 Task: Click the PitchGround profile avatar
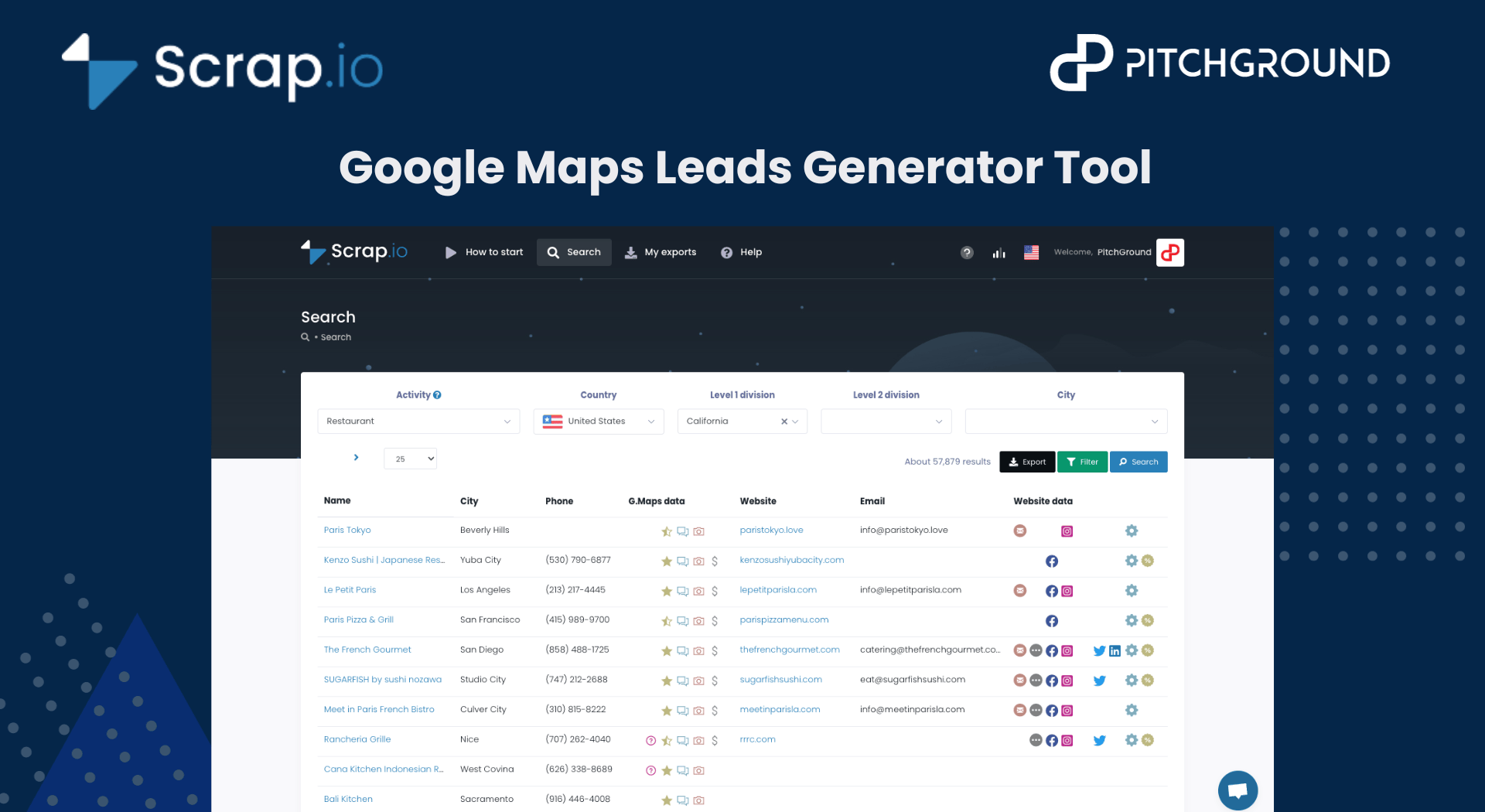[1169, 253]
